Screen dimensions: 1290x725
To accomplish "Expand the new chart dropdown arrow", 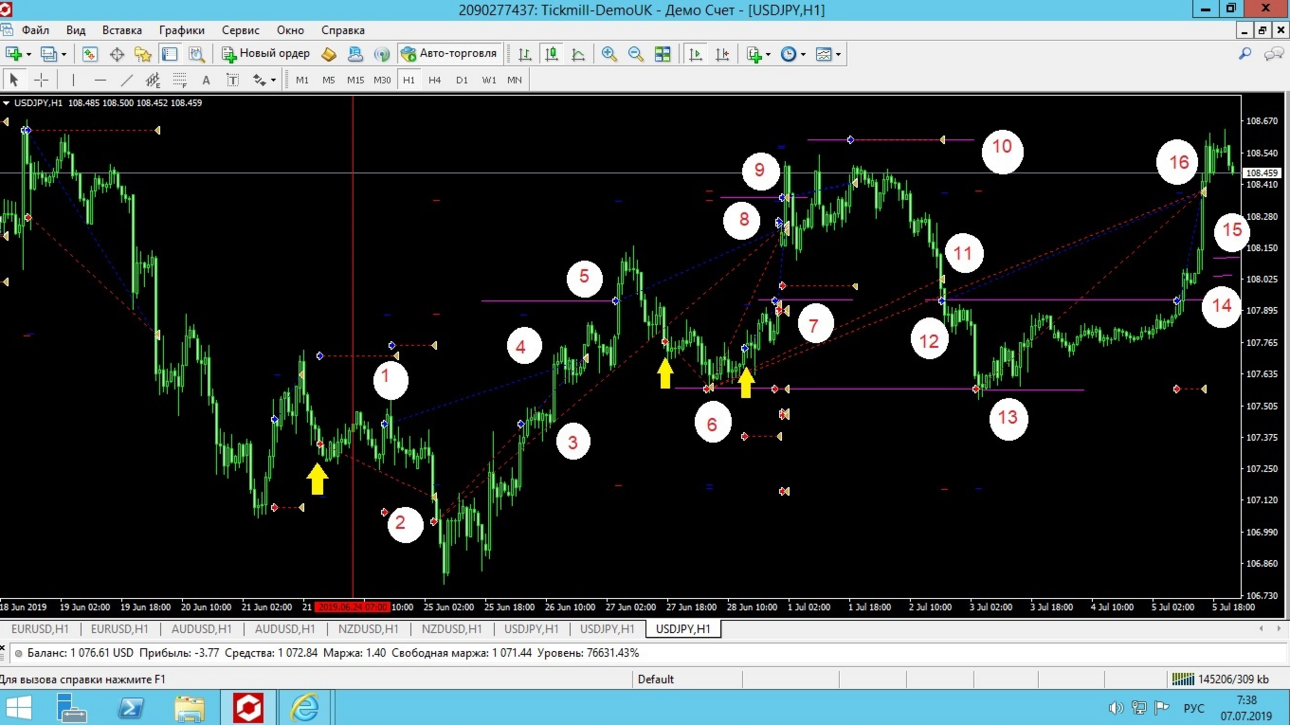I will (x=28, y=54).
